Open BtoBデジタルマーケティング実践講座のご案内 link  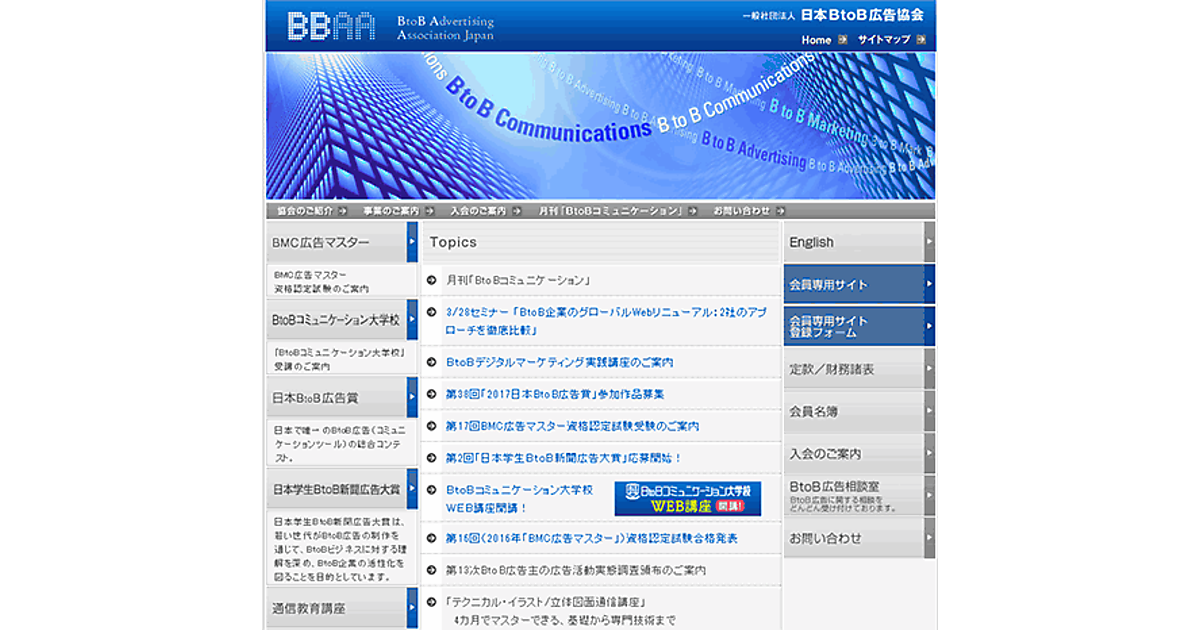(x=560, y=362)
